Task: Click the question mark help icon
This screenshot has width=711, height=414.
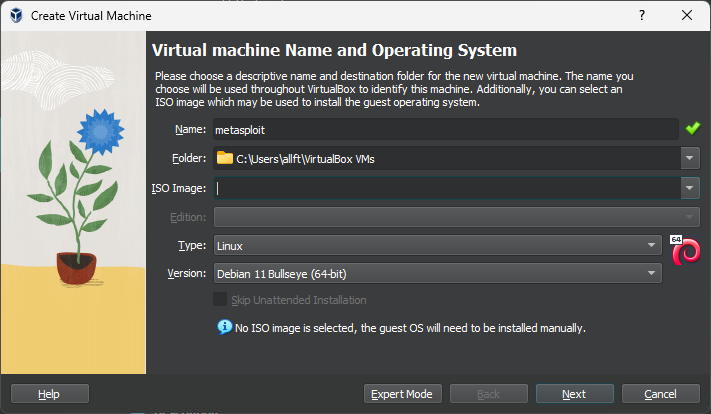Action: [x=642, y=15]
